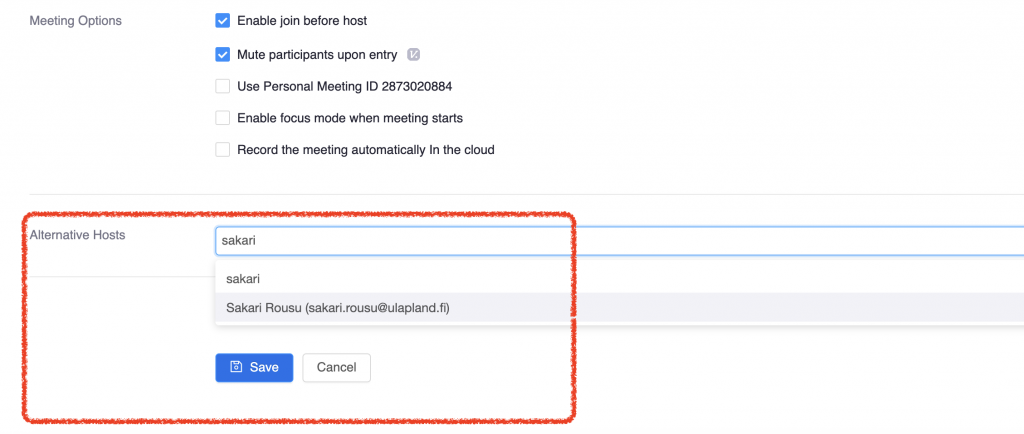Image resolution: width=1024 pixels, height=434 pixels.
Task: Click the Meeting Options section label
Action: point(76,21)
